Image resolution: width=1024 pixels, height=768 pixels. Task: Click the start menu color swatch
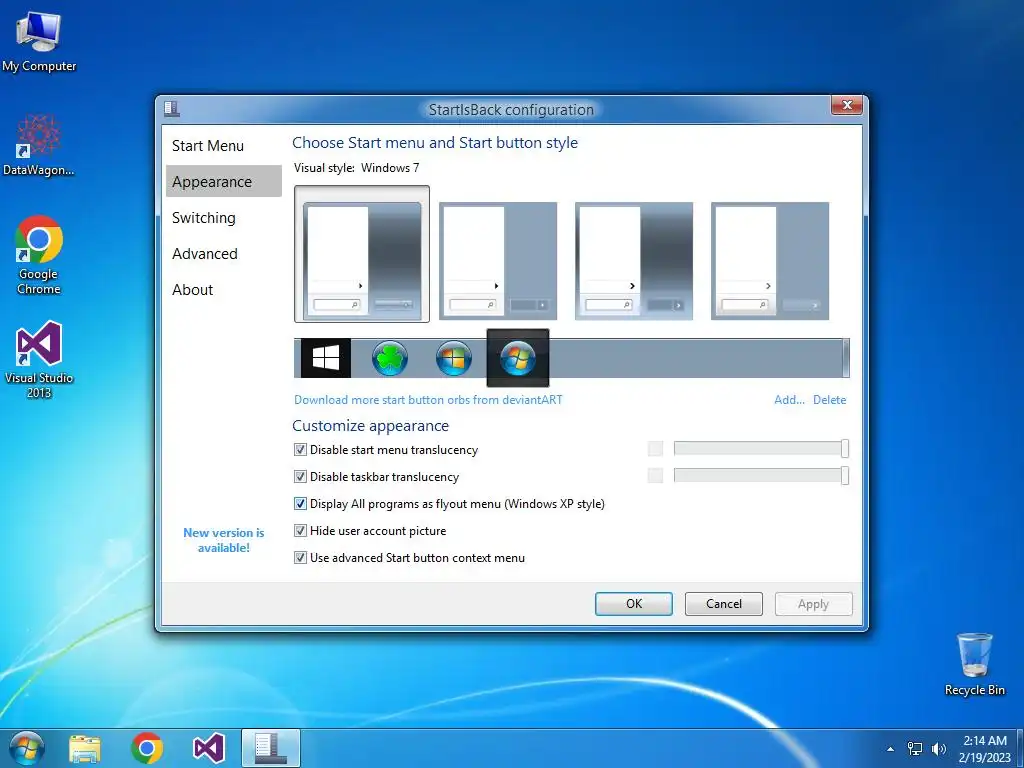pos(655,449)
